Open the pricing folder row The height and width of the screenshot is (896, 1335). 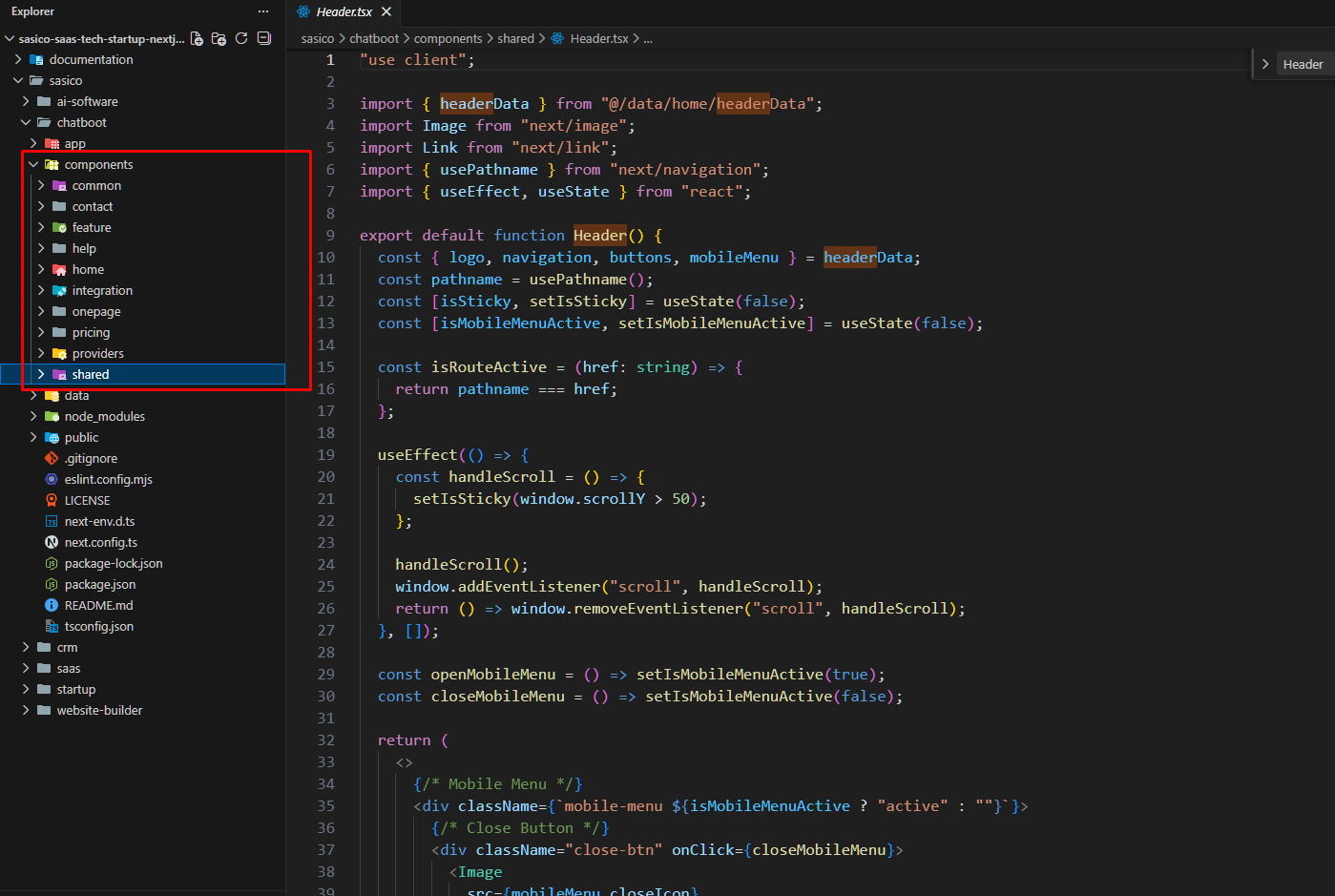[x=143, y=332]
